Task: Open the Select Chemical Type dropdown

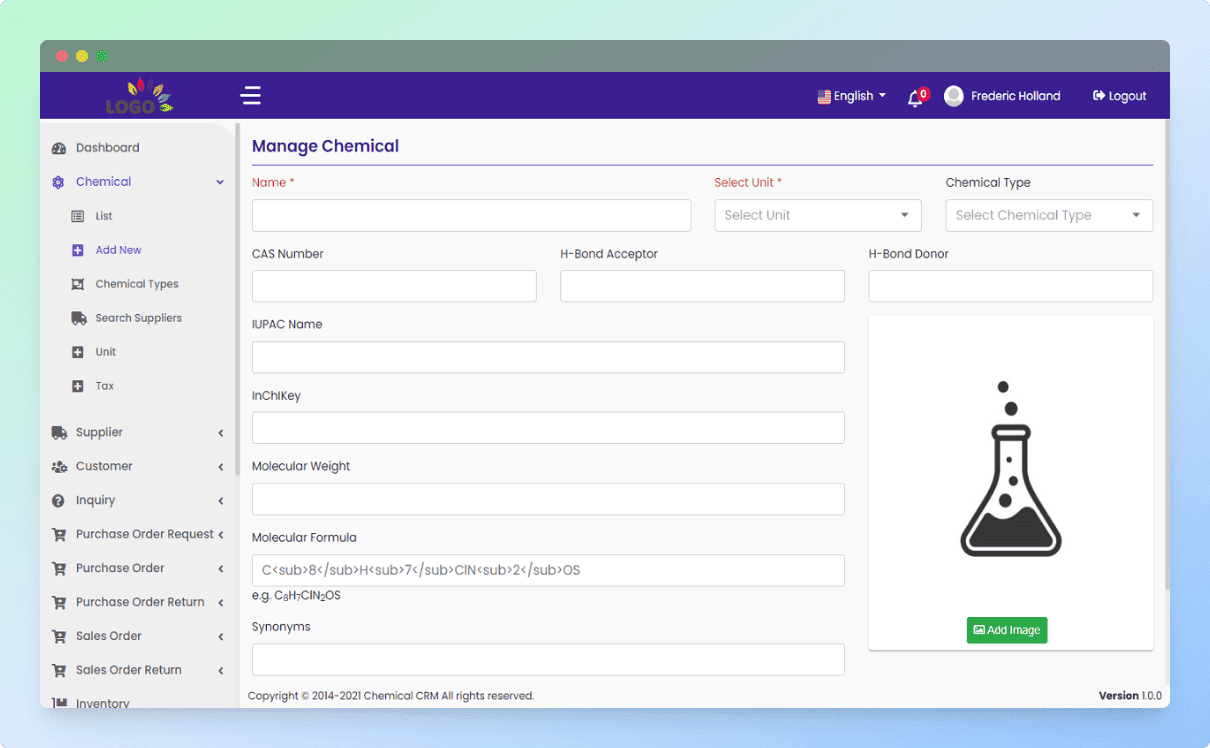Action: 1049,215
